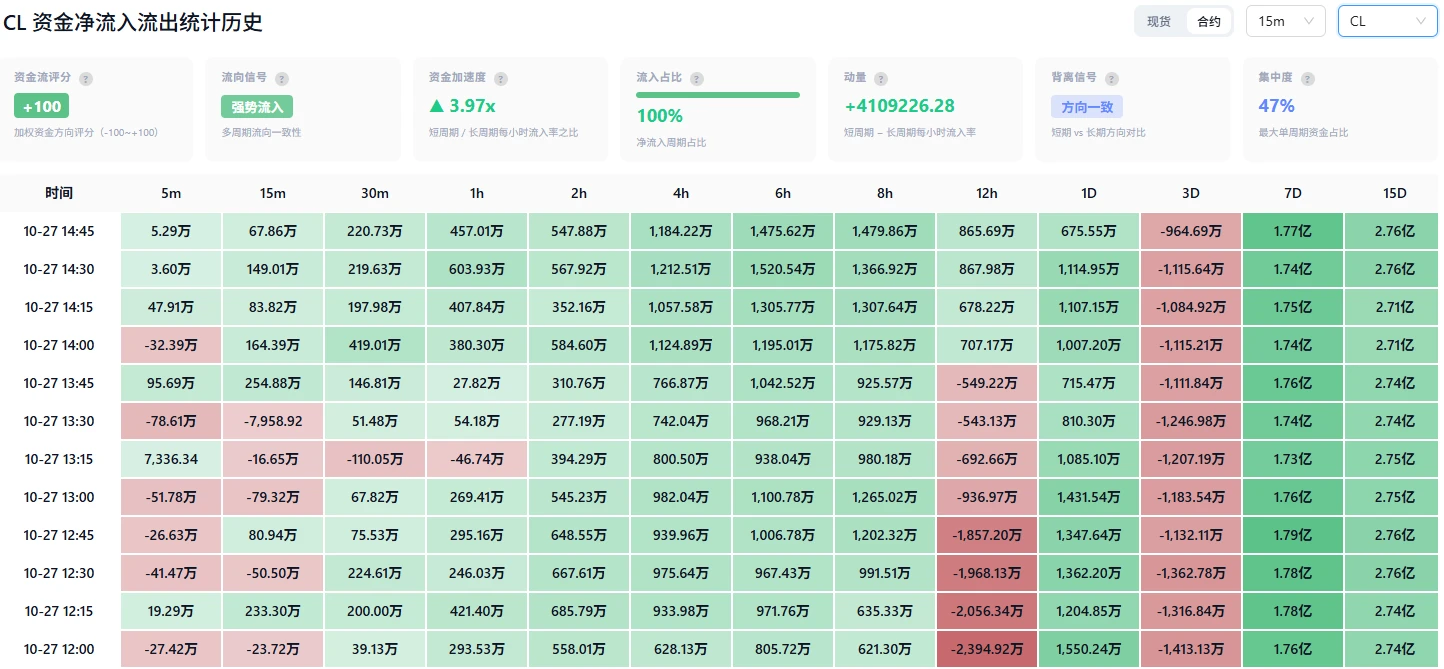
Task: Click the -7,958.92 cell
Action: coord(272,421)
